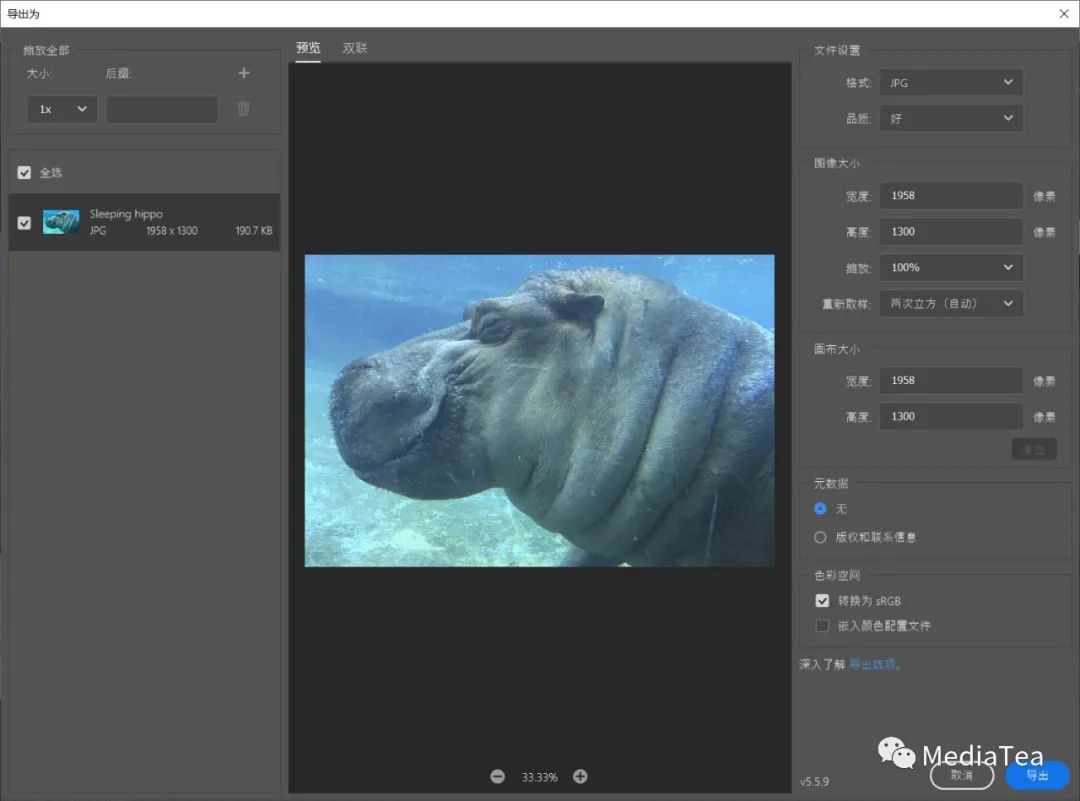This screenshot has height=801, width=1080.
Task: Close the Export As dialog window
Action: coord(1064,14)
